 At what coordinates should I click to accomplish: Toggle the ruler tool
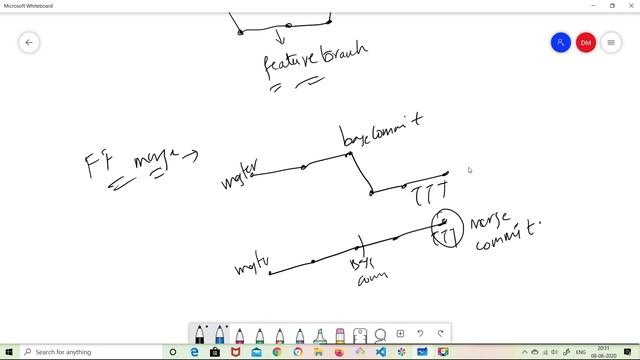pyautogui.click(x=360, y=336)
